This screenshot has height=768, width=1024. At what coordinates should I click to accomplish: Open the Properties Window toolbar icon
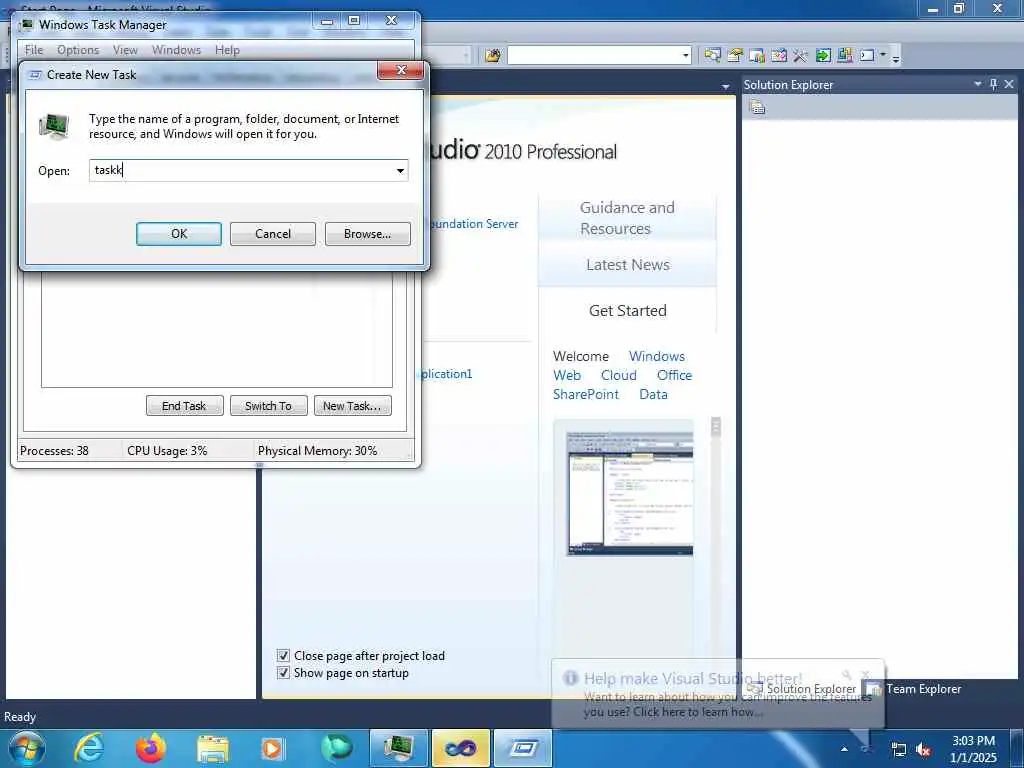[735, 56]
